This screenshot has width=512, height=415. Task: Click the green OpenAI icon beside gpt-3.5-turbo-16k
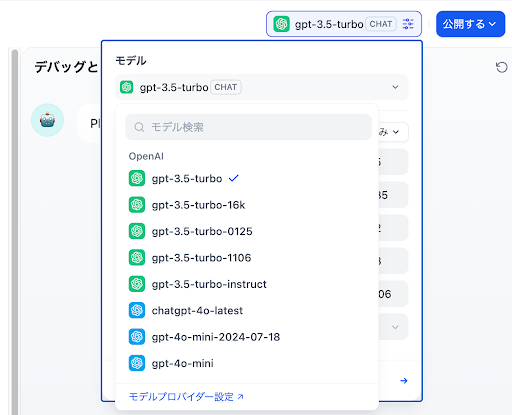click(137, 205)
